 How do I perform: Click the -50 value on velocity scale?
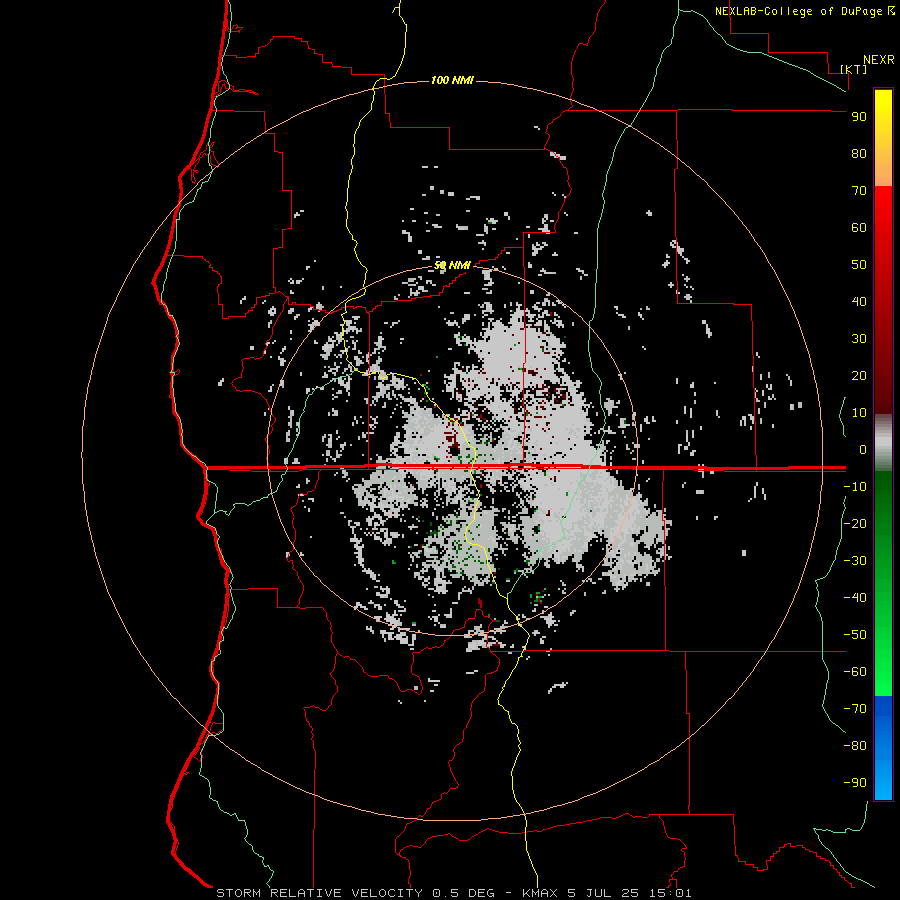855,634
